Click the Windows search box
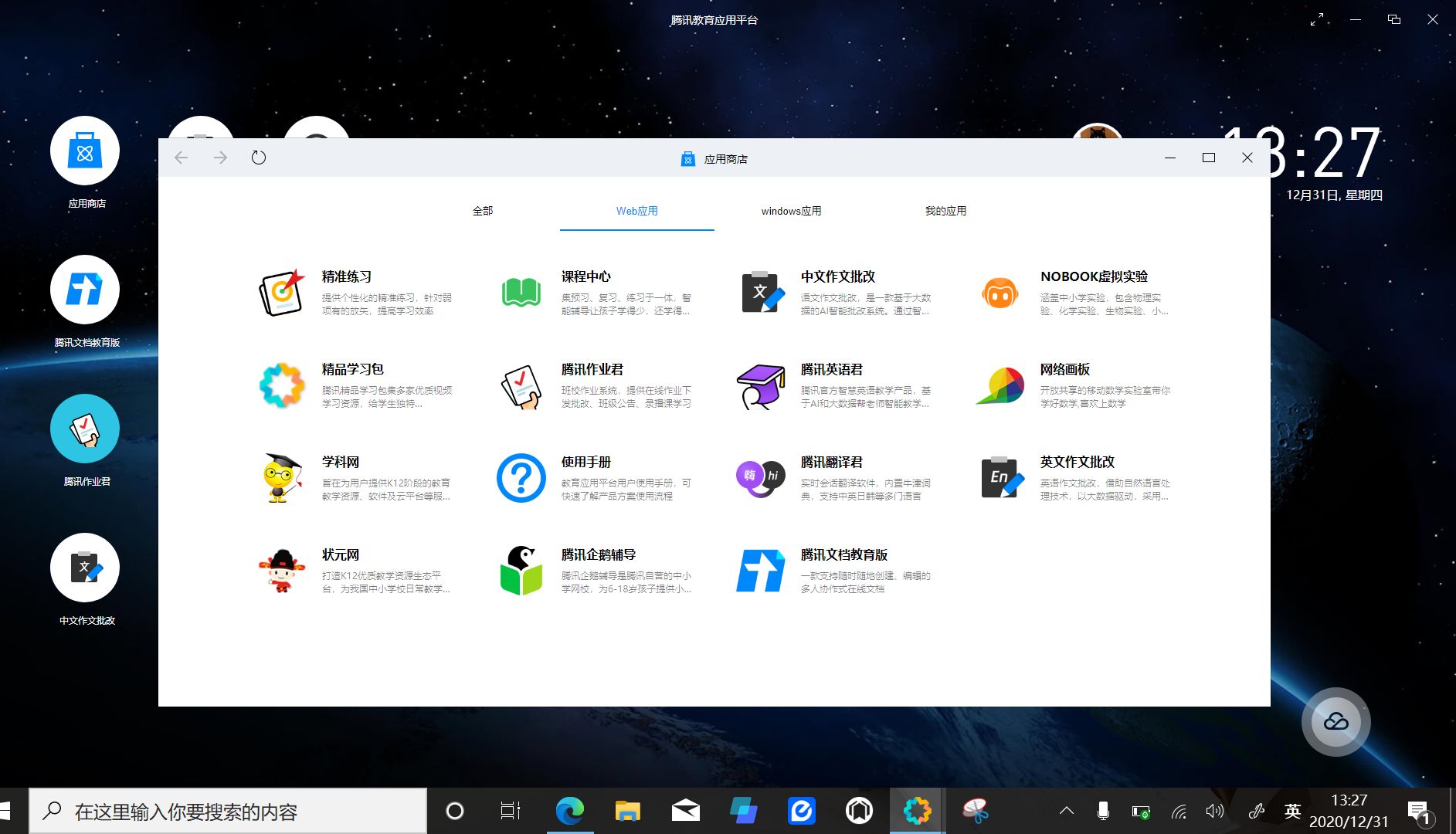Viewport: 1456px width, 834px height. click(228, 811)
